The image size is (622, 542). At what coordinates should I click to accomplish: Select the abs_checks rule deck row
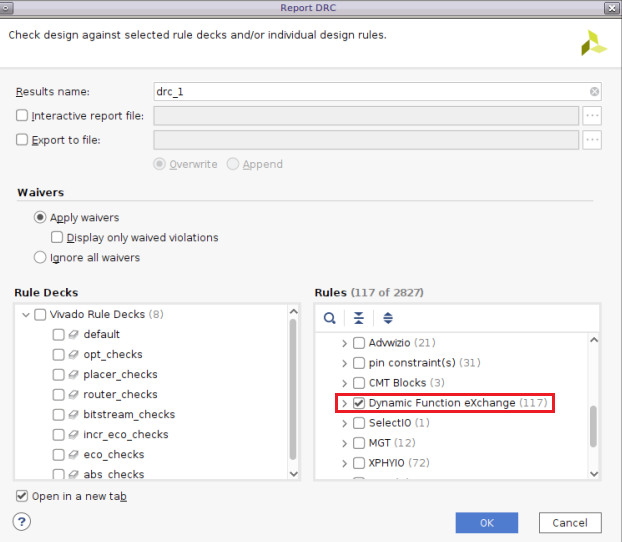(113, 474)
